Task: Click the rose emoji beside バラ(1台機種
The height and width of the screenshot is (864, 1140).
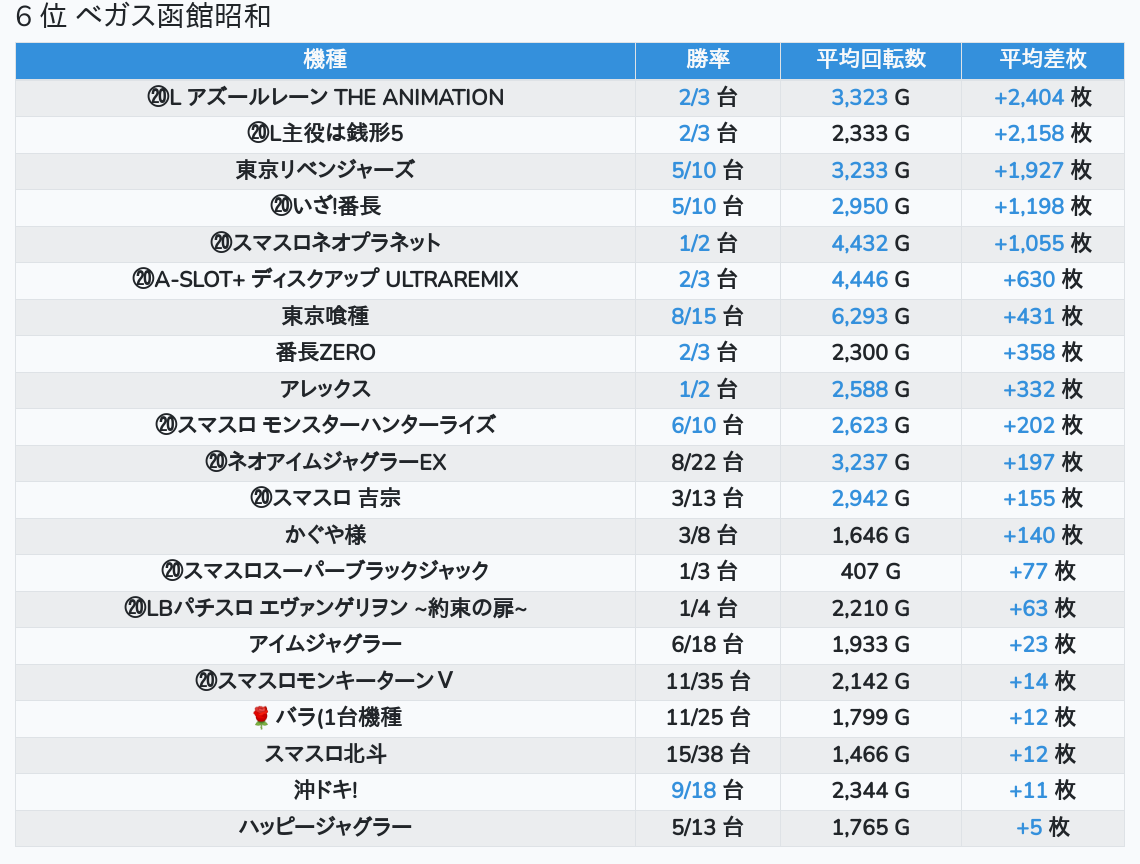Action: (261, 717)
